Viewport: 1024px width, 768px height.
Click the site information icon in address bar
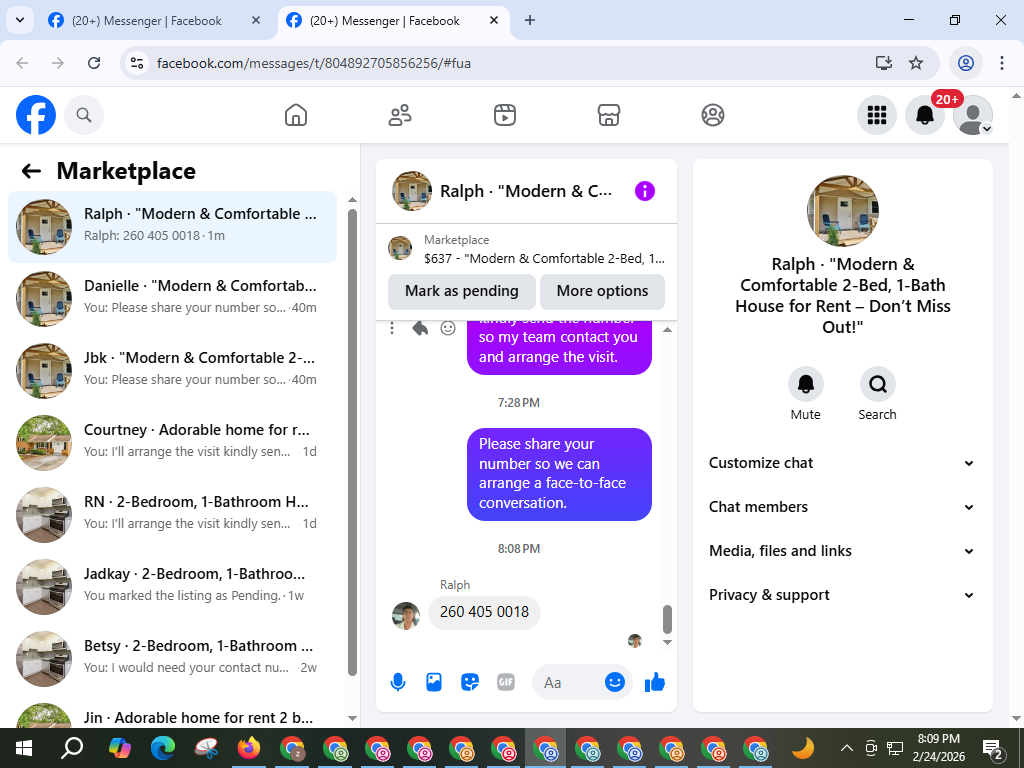tap(136, 63)
